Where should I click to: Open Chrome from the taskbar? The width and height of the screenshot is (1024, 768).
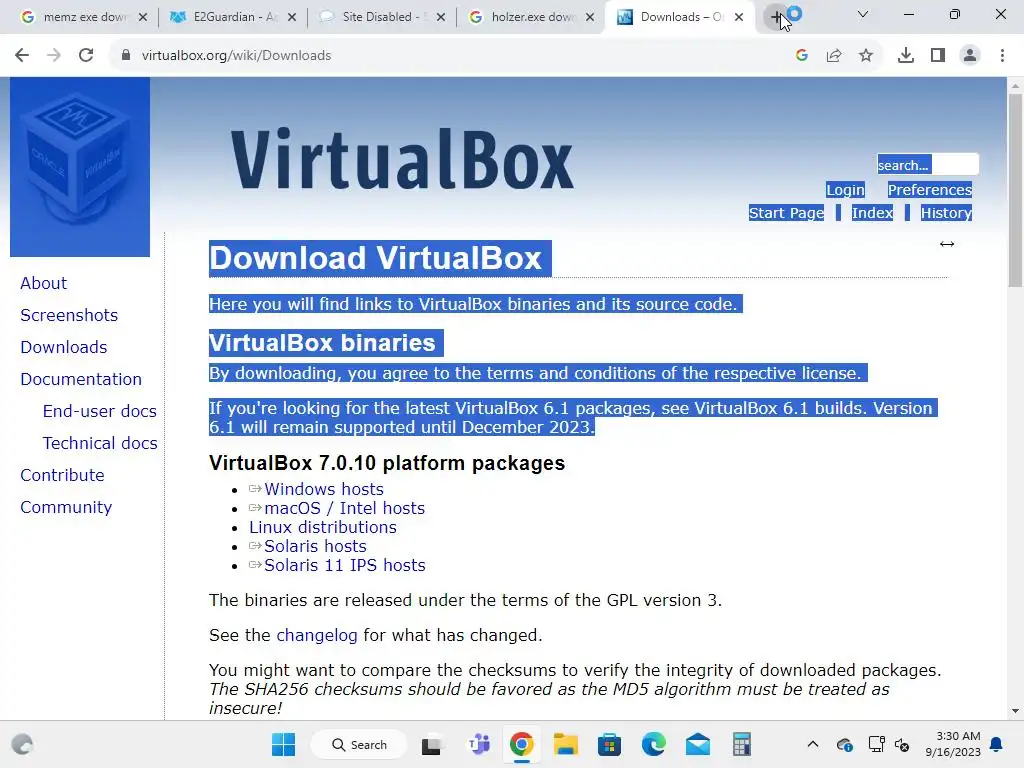click(x=522, y=744)
